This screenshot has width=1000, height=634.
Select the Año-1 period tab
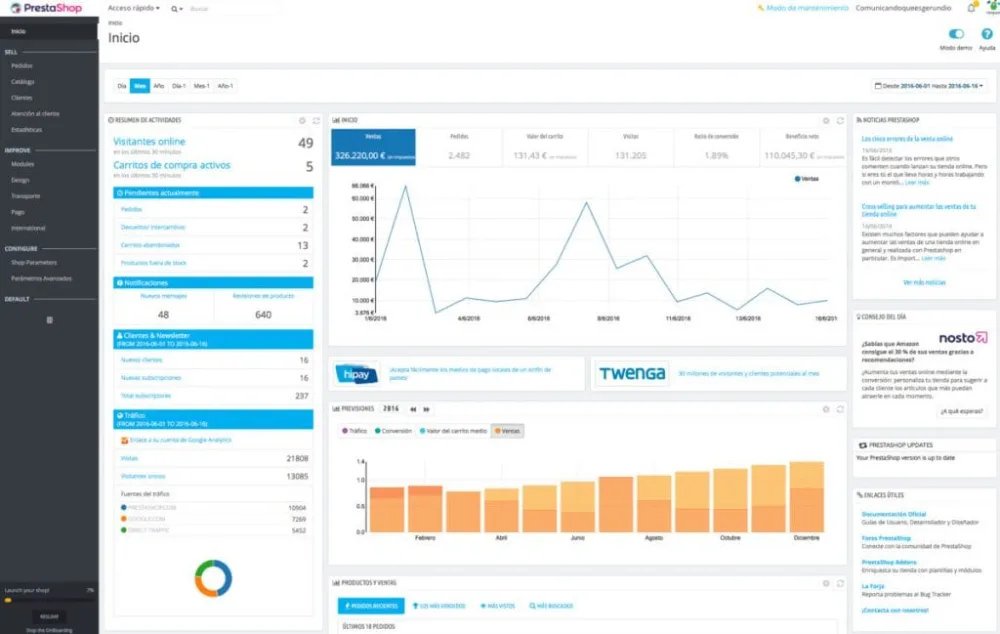(225, 85)
